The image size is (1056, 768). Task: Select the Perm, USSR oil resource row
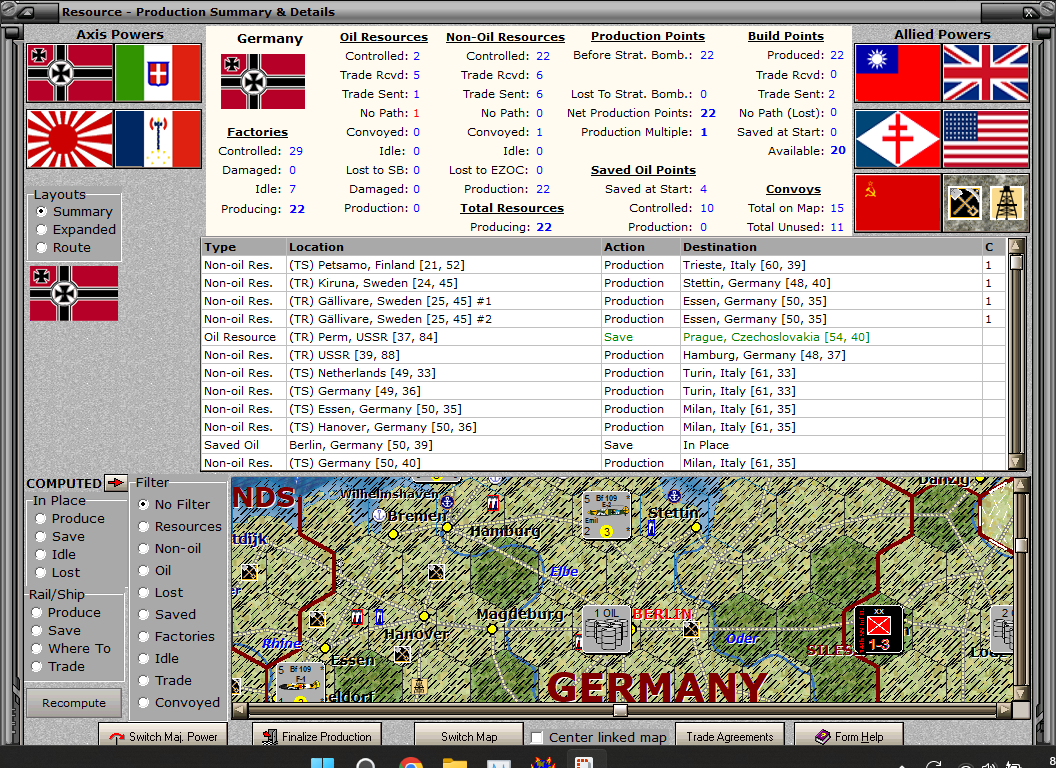tap(603, 337)
